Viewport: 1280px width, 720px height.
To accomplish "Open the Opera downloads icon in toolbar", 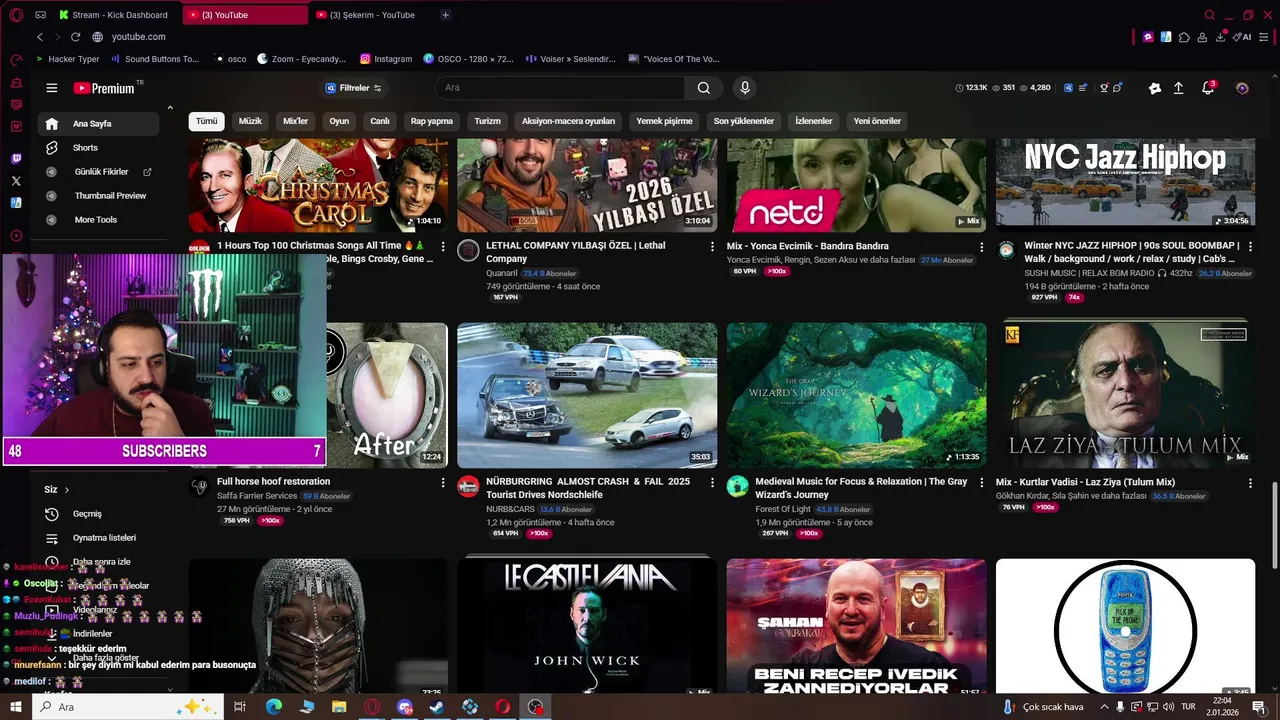I will 1221,37.
